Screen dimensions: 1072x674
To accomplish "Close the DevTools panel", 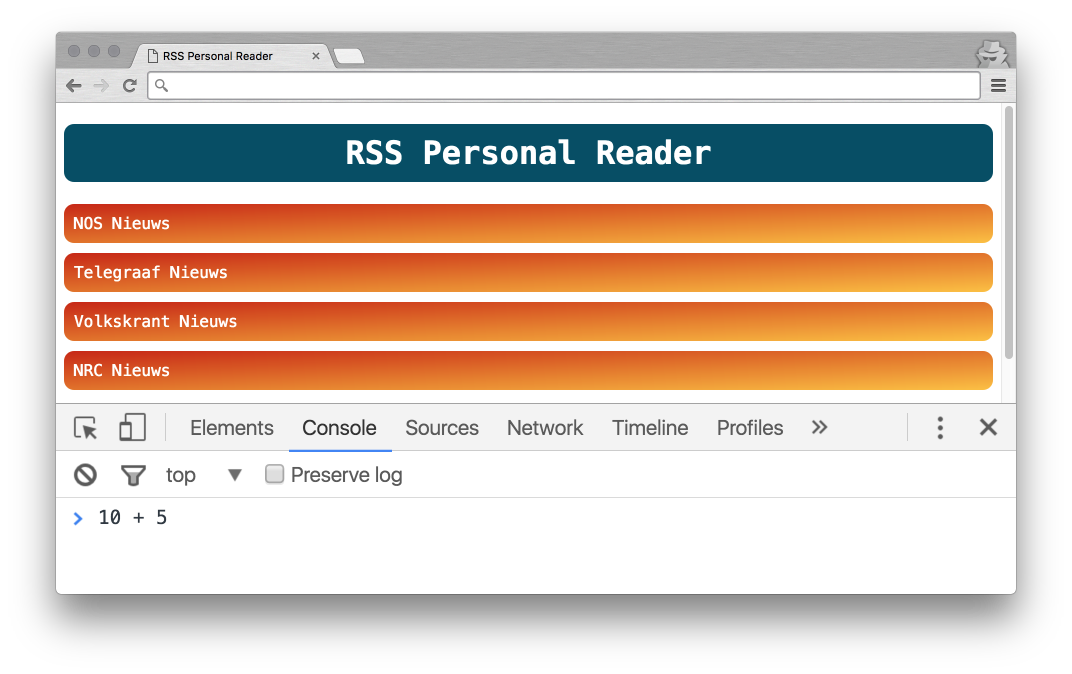I will pos(988,428).
